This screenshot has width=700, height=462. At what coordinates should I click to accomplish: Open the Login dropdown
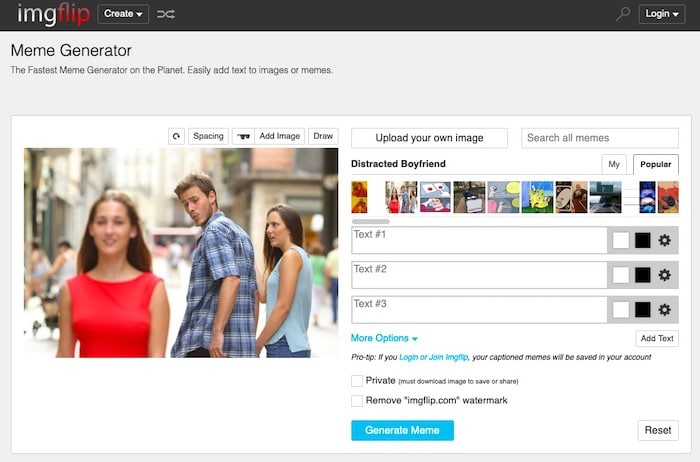pos(661,14)
